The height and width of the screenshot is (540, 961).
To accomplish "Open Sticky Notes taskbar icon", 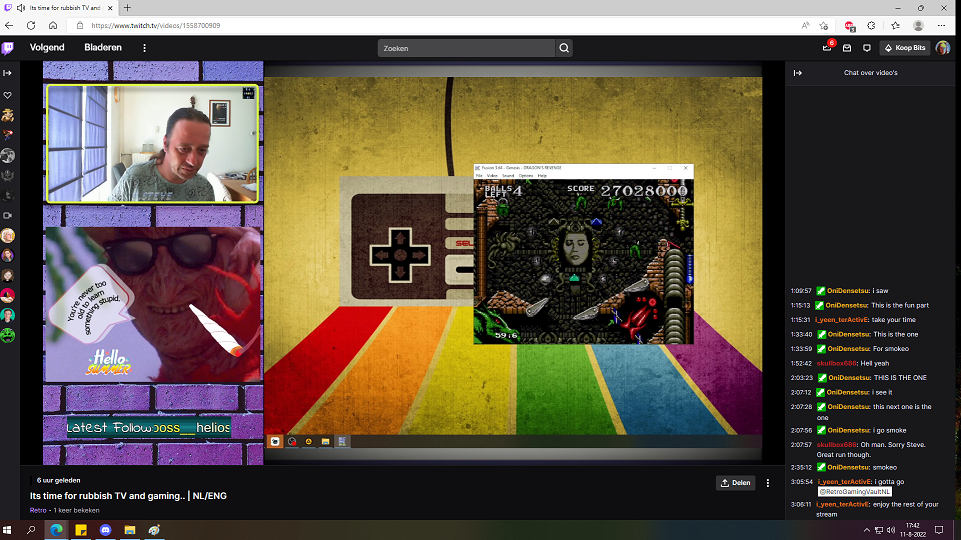I will click(81, 530).
